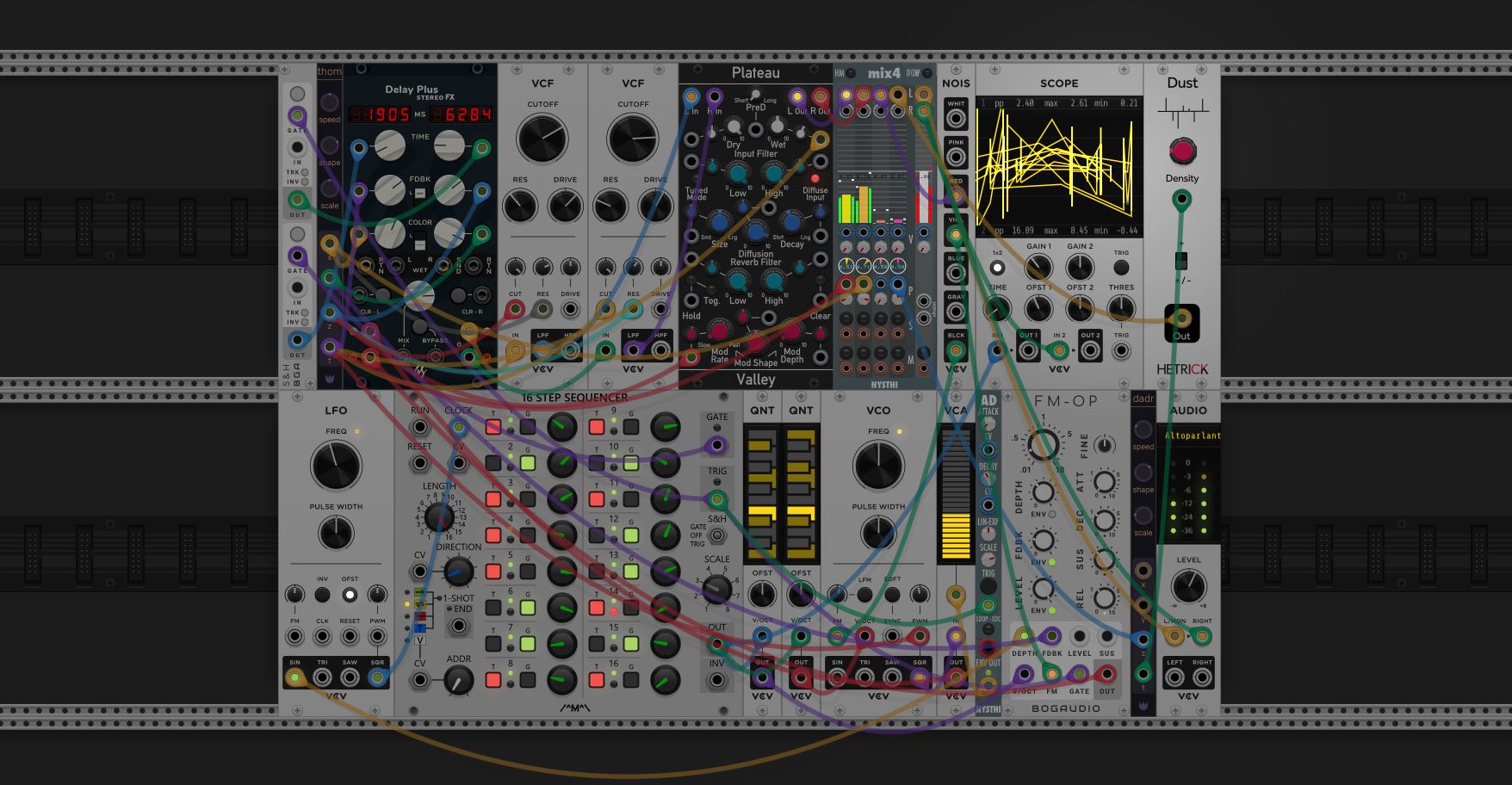The image size is (1512, 785).
Task: Click the VCO PULSE WIDTH knob
Action: coord(878,534)
